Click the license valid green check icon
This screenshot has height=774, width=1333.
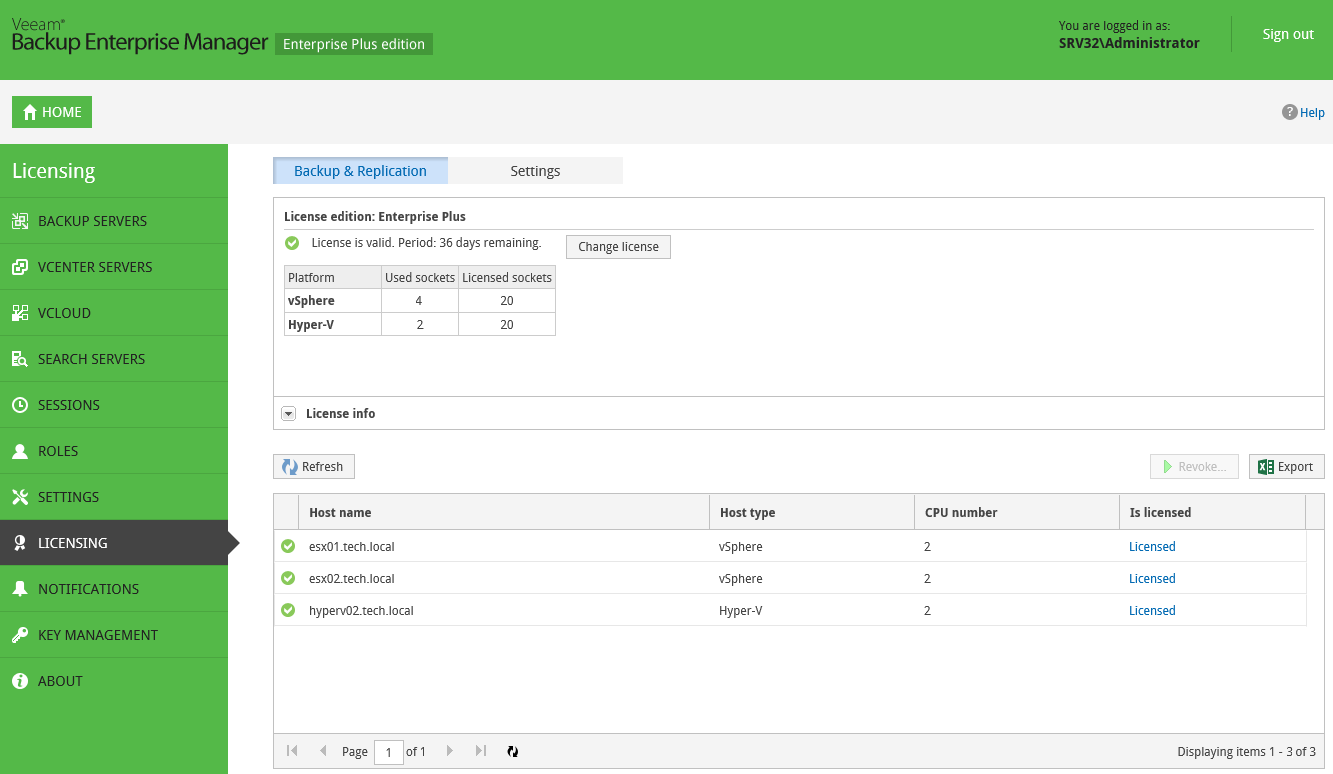tap(292, 243)
